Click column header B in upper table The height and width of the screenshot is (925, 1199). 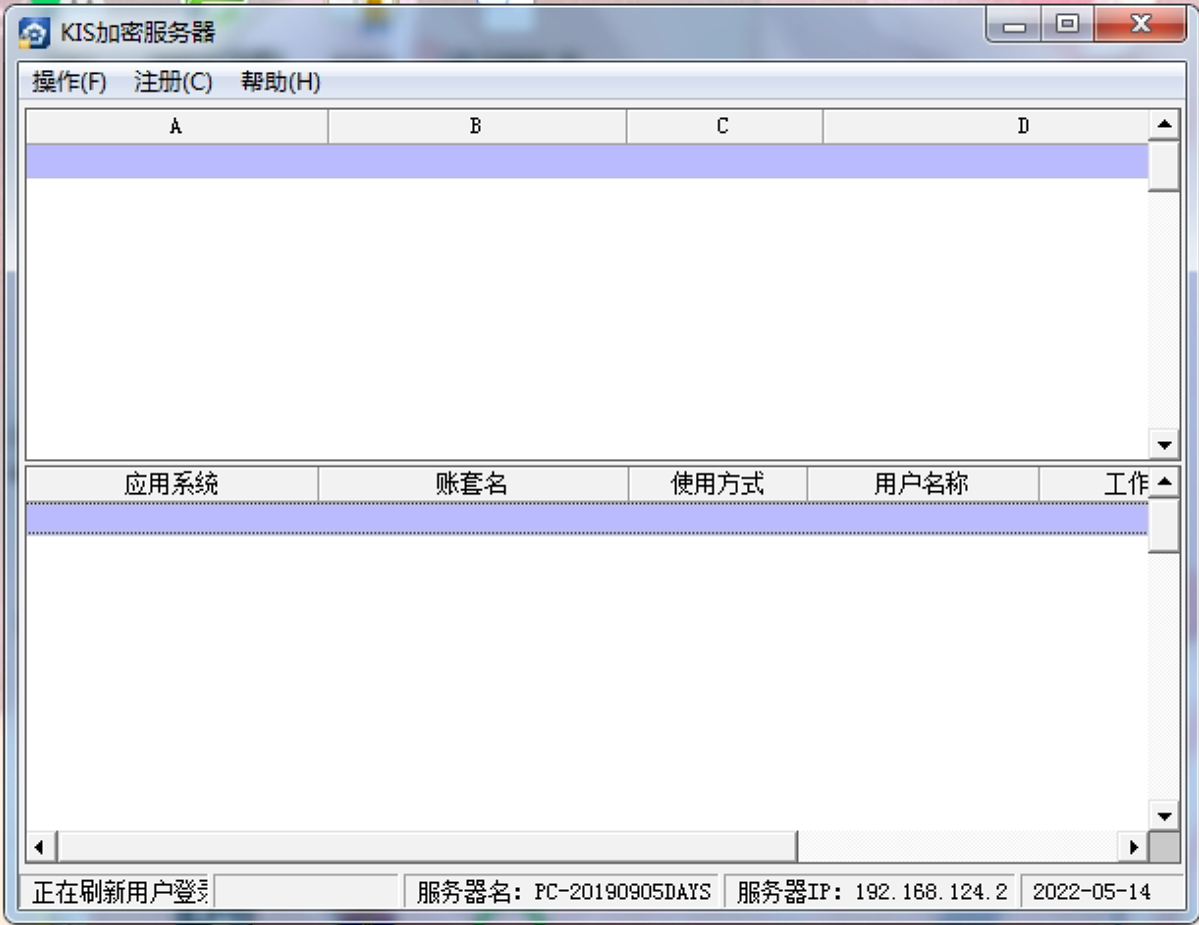click(x=476, y=126)
